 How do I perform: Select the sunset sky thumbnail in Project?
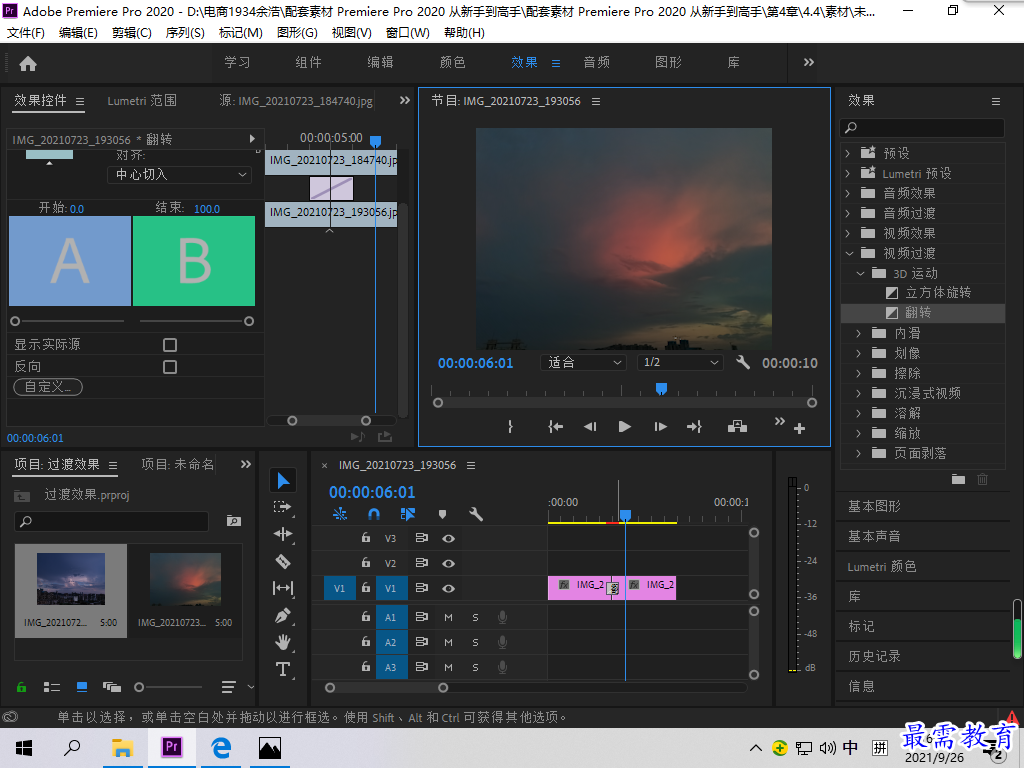tap(185, 579)
